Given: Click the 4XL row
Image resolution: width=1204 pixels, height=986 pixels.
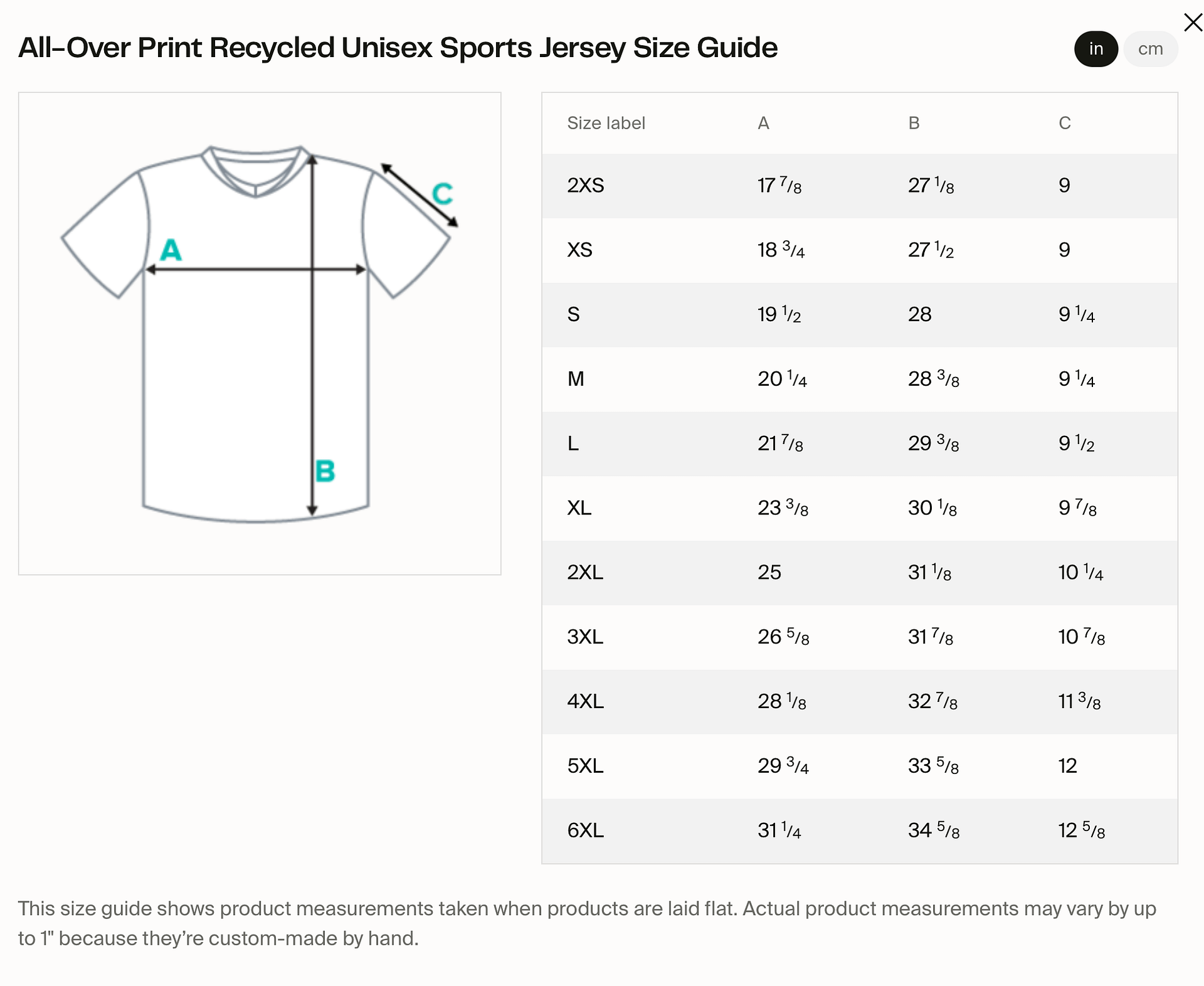Looking at the screenshot, I should tap(584, 702).
